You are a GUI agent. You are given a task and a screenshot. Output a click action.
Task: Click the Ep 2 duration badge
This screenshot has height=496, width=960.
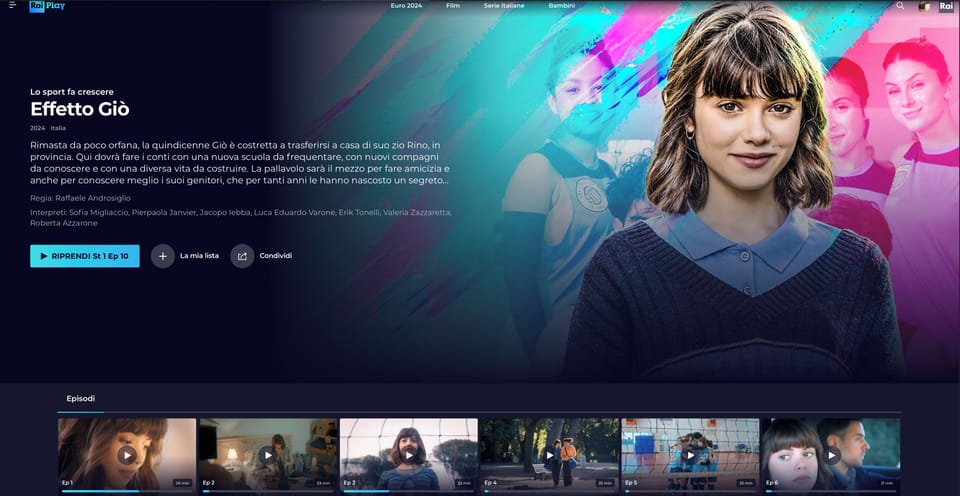tap(324, 483)
